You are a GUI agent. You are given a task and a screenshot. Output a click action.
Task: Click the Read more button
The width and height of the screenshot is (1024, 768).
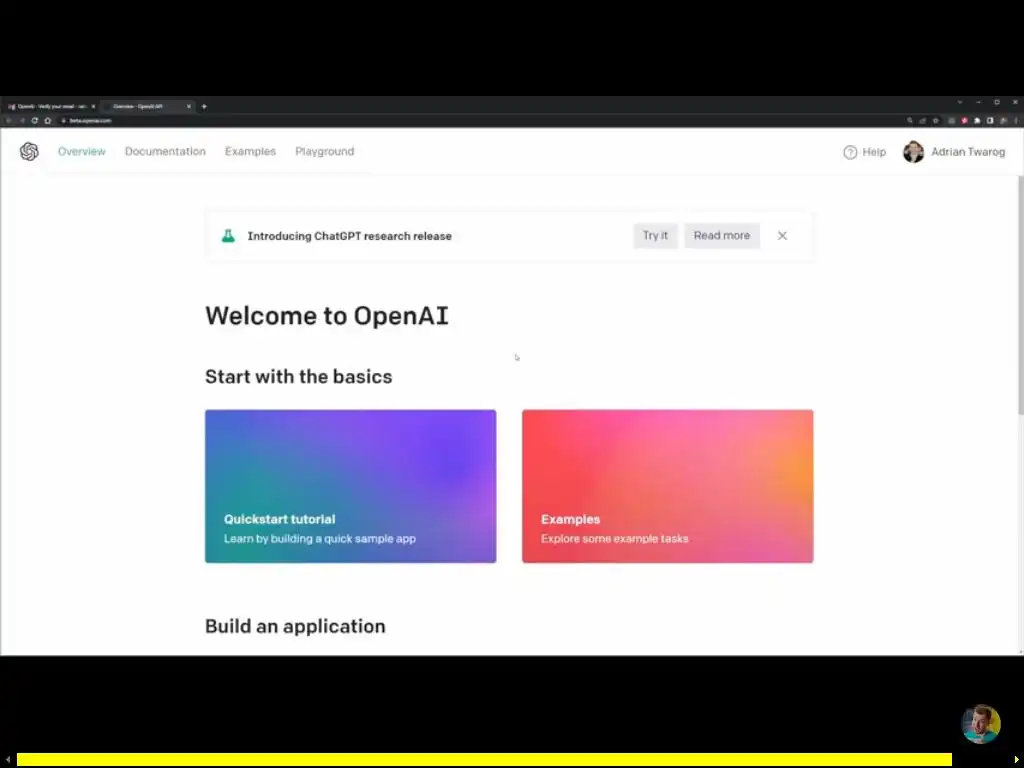[x=722, y=236]
